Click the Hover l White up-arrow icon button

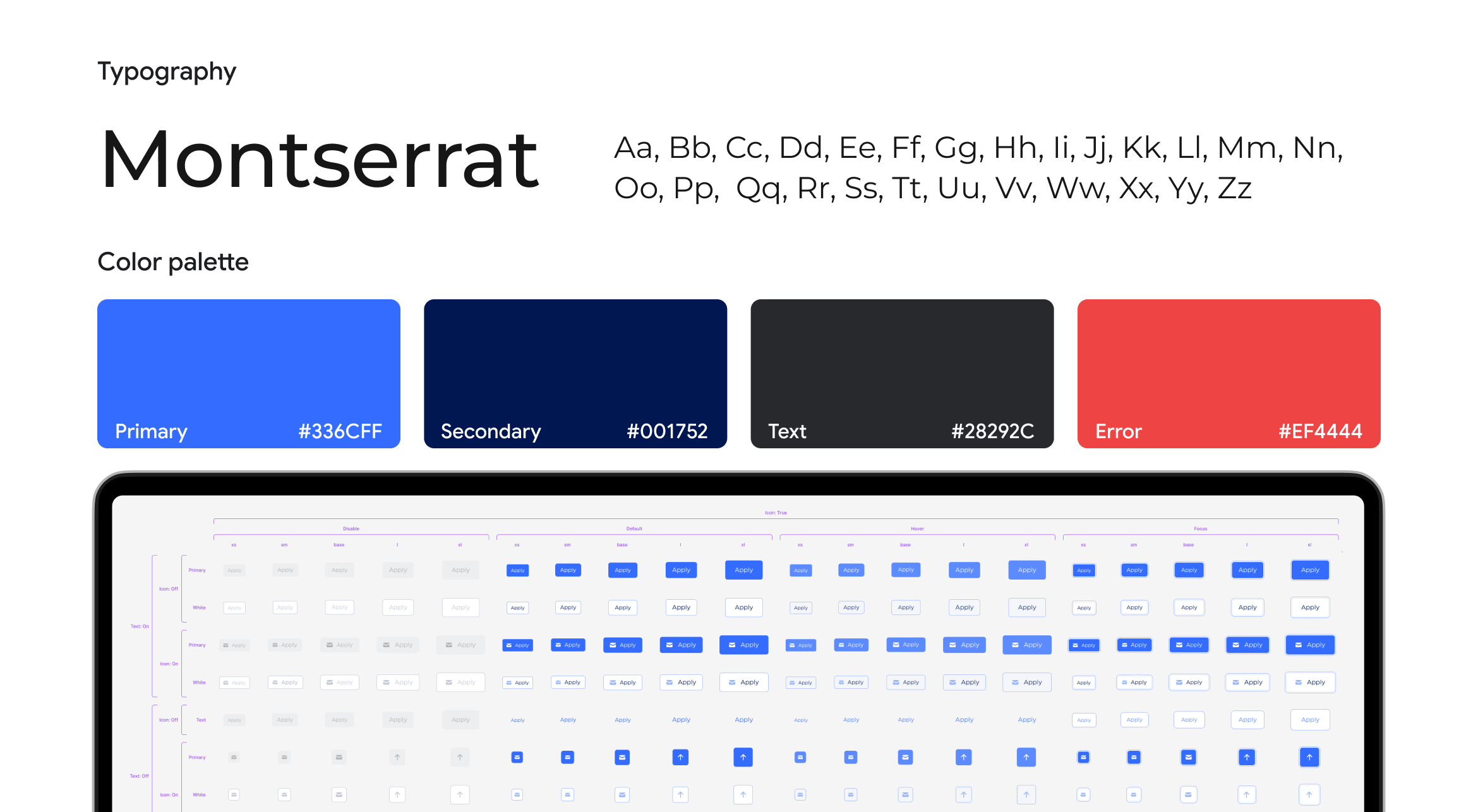[964, 795]
